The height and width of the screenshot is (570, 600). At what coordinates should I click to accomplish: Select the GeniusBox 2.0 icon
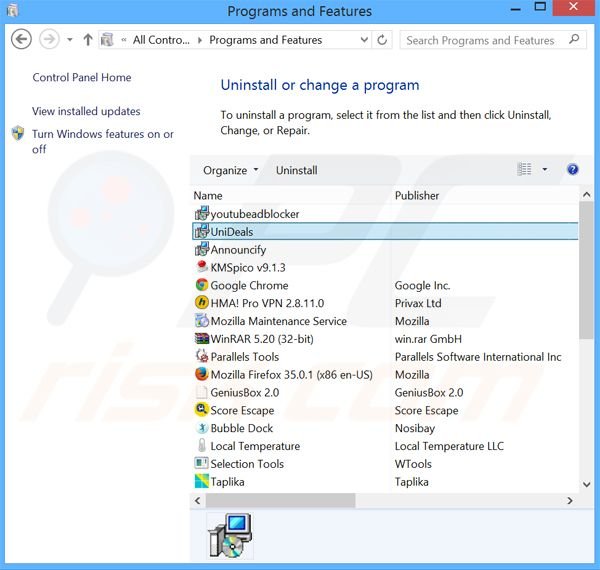click(202, 392)
